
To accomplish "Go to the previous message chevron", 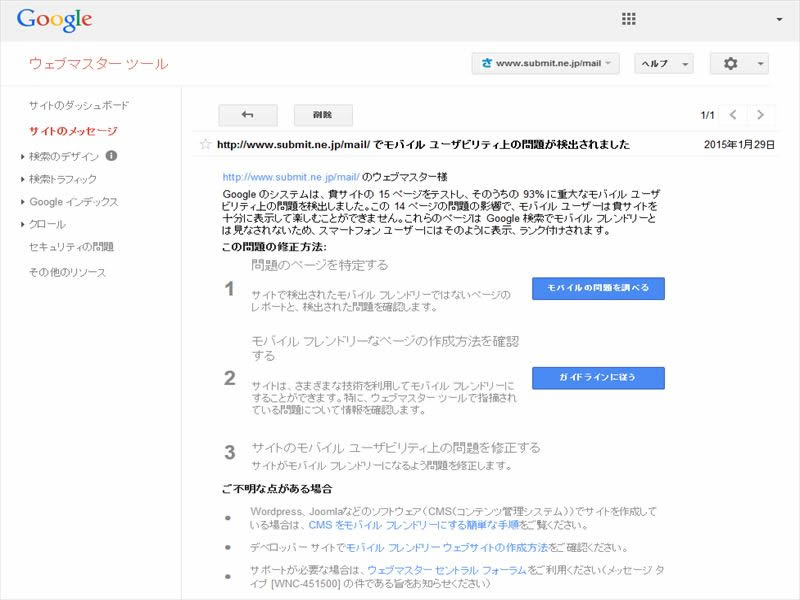I will click(733, 115).
